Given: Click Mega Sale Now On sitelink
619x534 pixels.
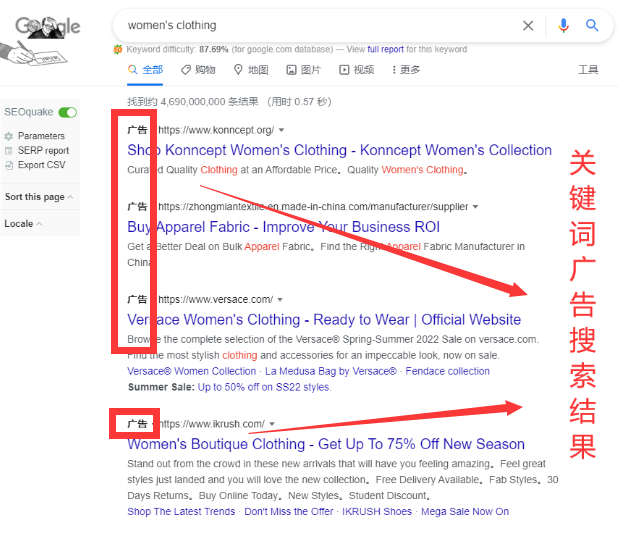Looking at the screenshot, I should click(465, 512).
